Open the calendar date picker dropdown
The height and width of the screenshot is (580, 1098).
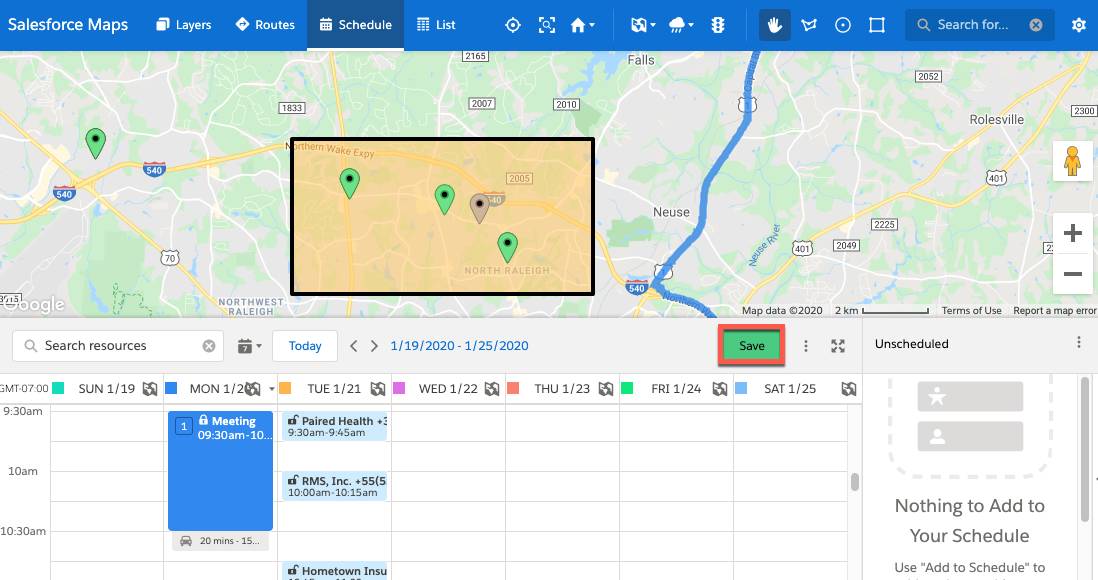(x=249, y=346)
